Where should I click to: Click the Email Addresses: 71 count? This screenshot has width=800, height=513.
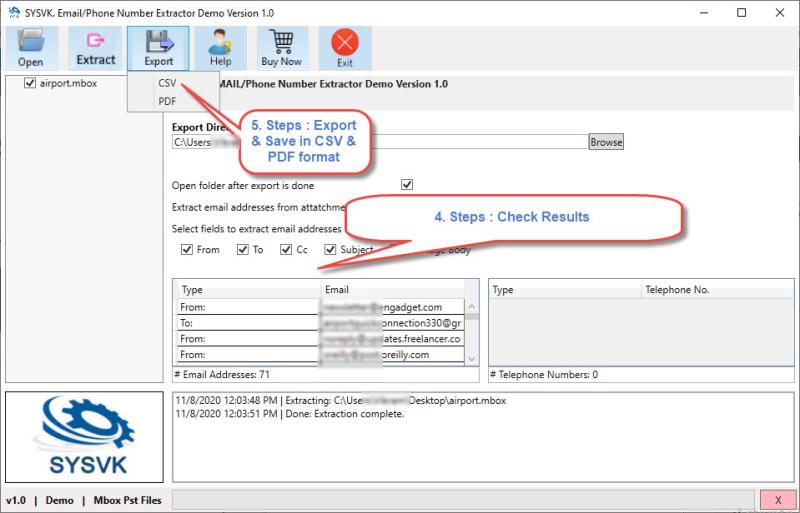222,375
